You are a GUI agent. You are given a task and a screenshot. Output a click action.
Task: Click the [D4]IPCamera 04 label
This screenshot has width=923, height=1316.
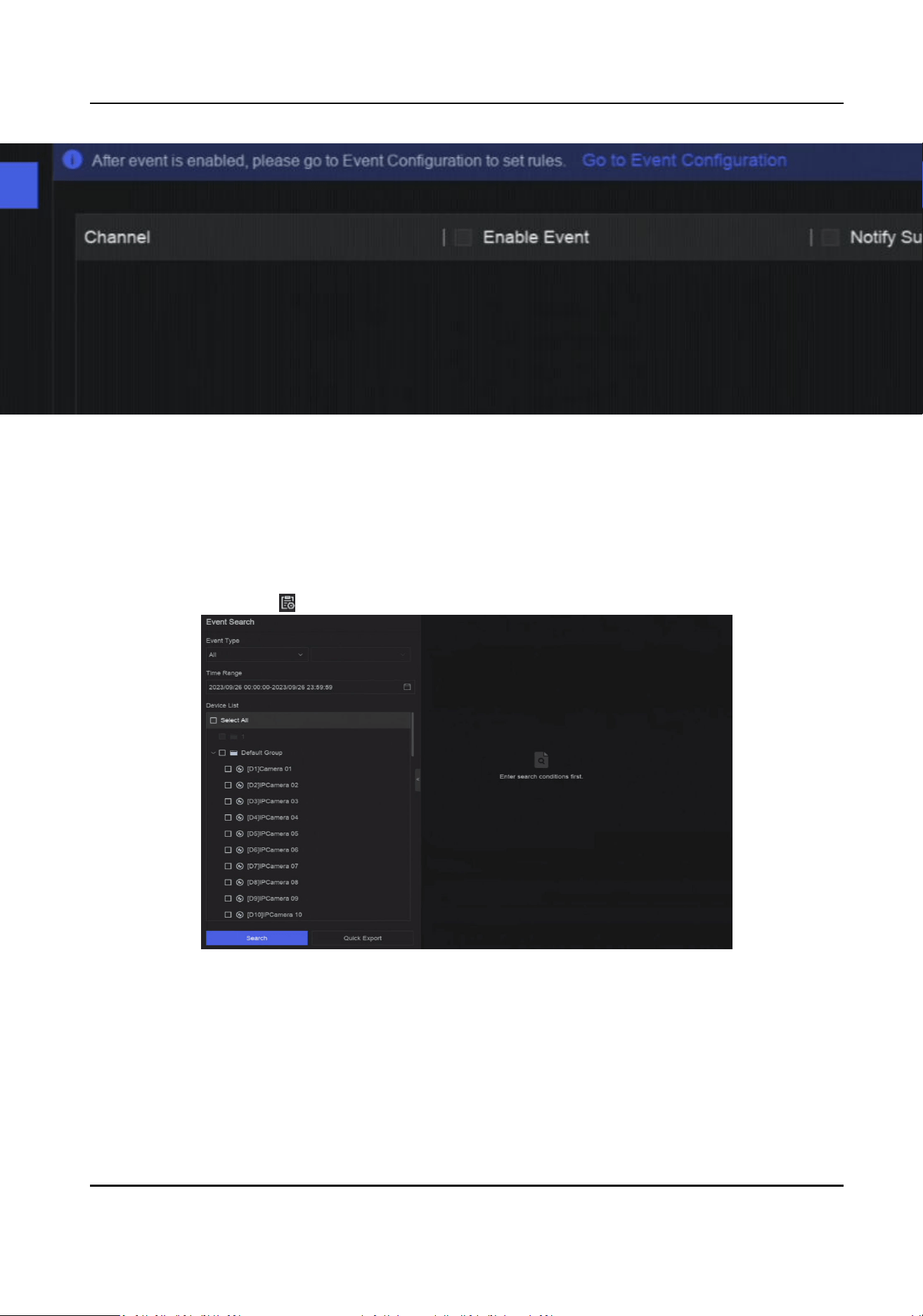click(273, 817)
